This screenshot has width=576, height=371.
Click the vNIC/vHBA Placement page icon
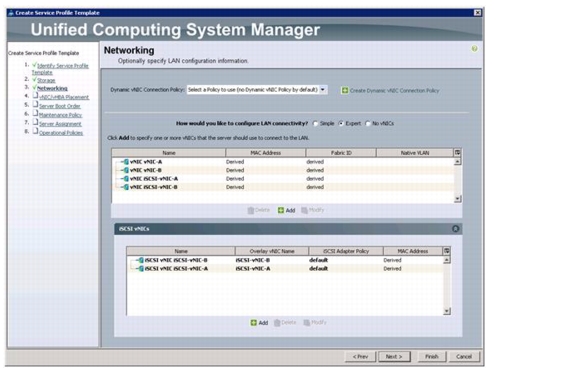point(35,96)
